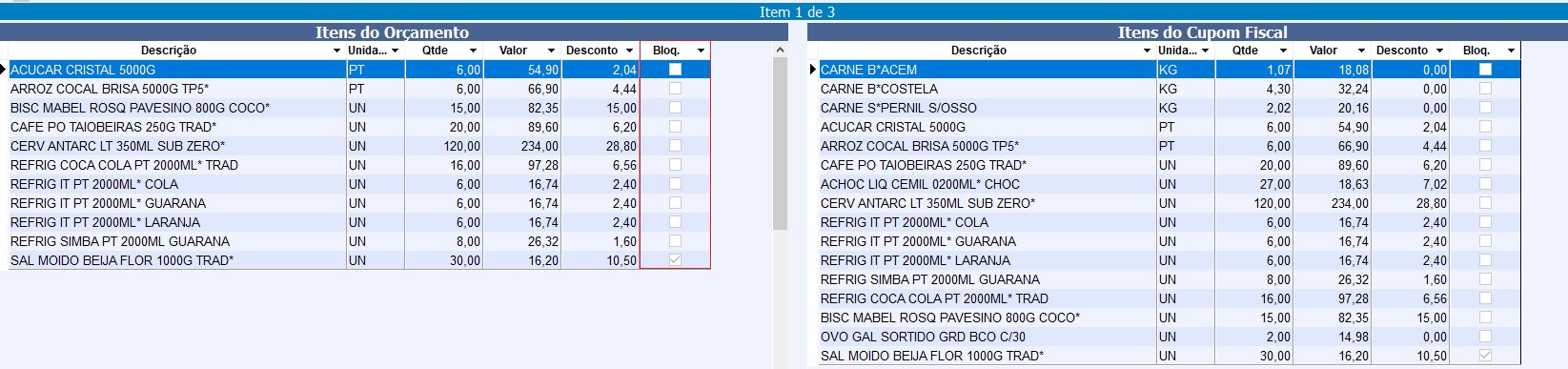This screenshot has height=369, width=1568.
Task: Select REFRIG IT PT 2000ML* GUARANA in Orçamento
Action: coord(359,203)
